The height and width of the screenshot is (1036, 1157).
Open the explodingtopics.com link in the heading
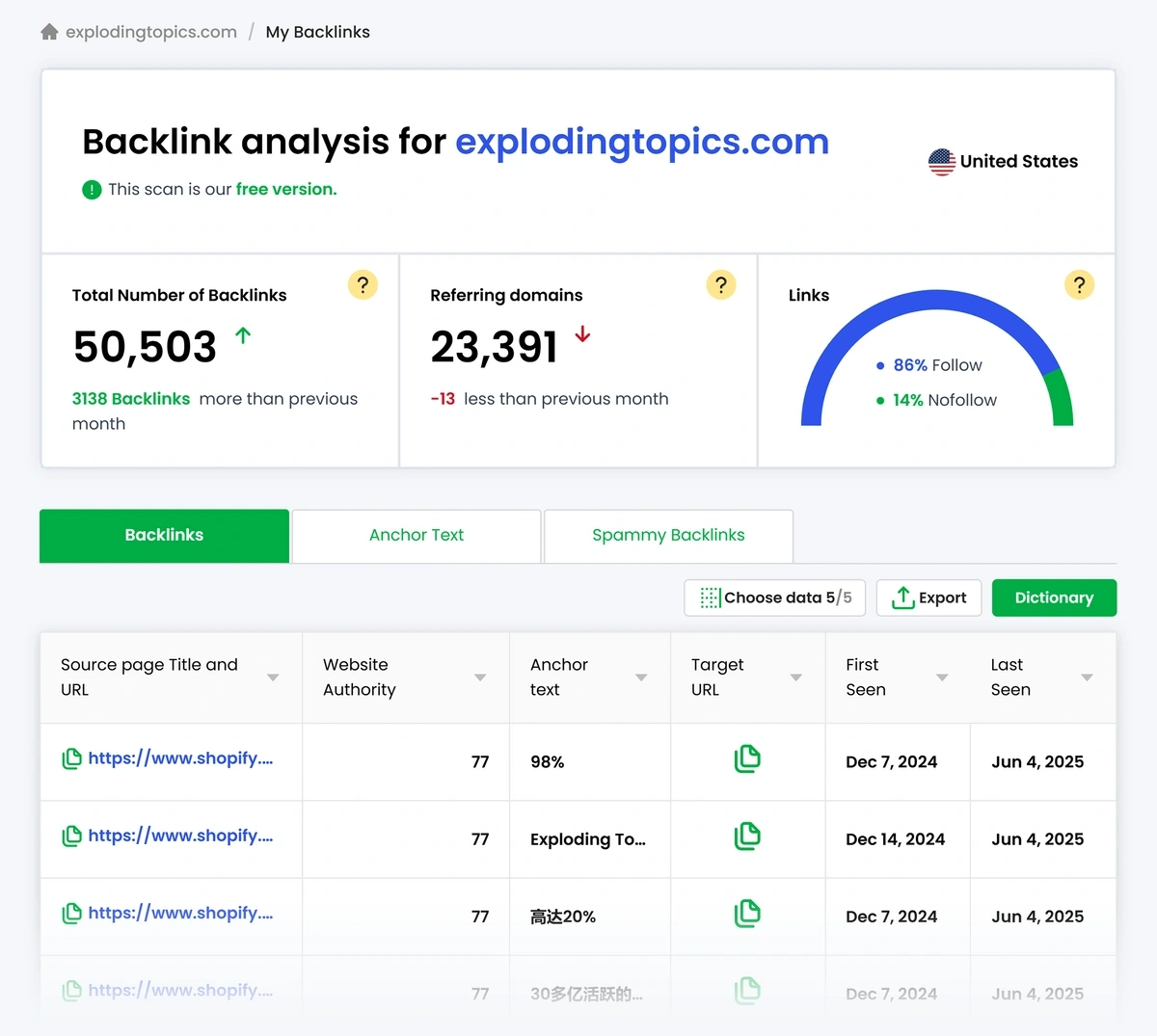pos(642,142)
